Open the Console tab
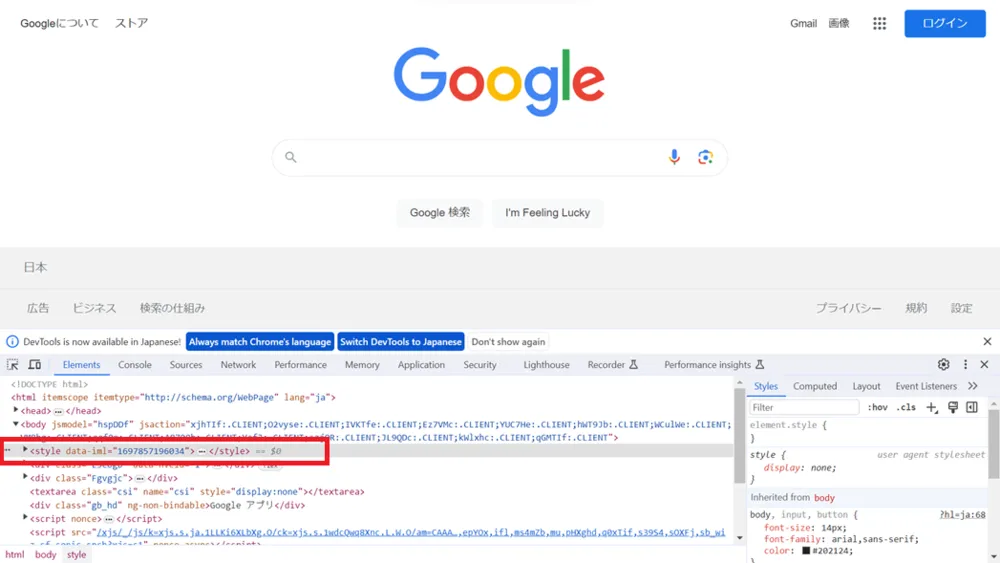1000x563 pixels. [x=135, y=365]
